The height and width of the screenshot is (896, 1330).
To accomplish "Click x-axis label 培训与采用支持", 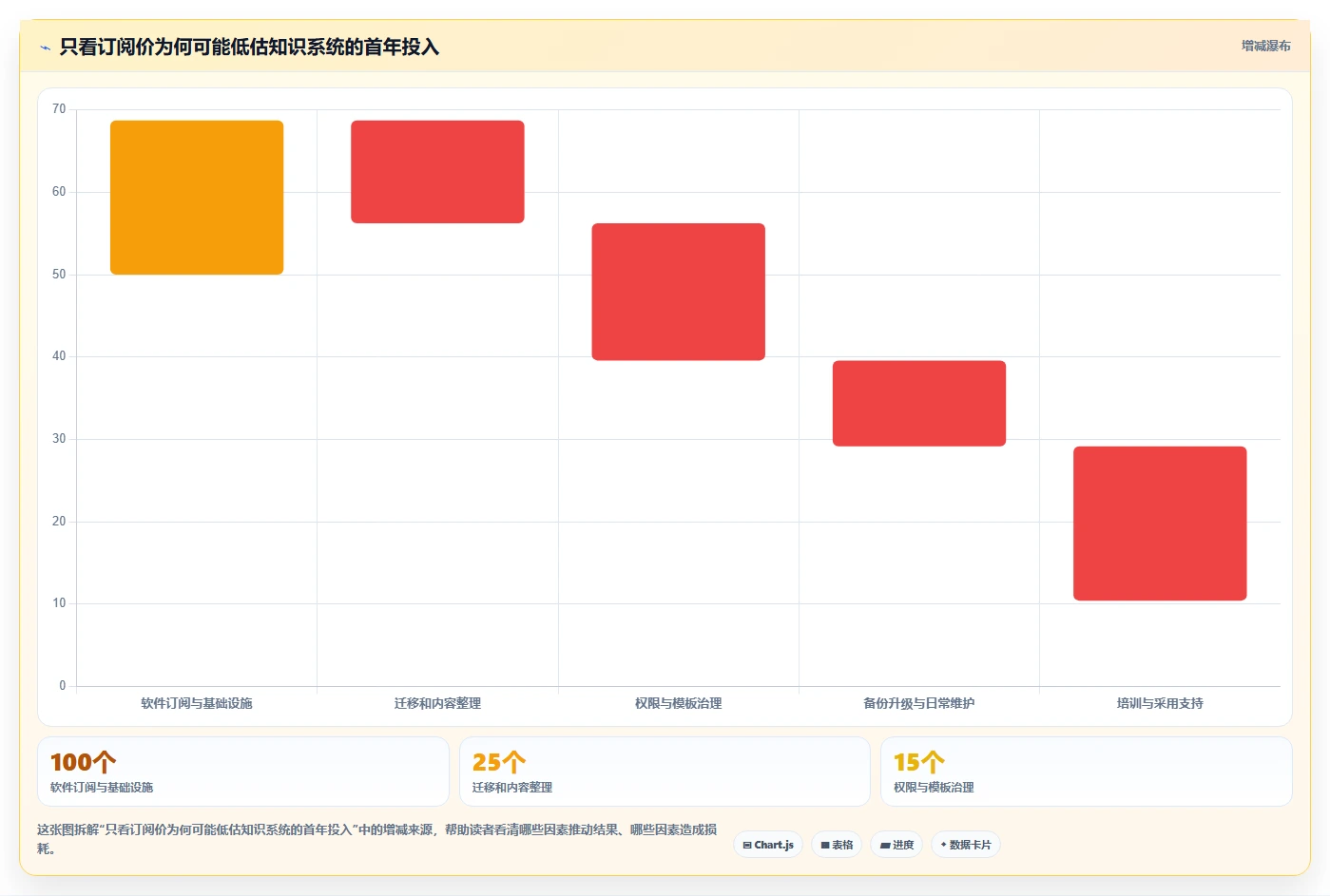I will [1160, 703].
